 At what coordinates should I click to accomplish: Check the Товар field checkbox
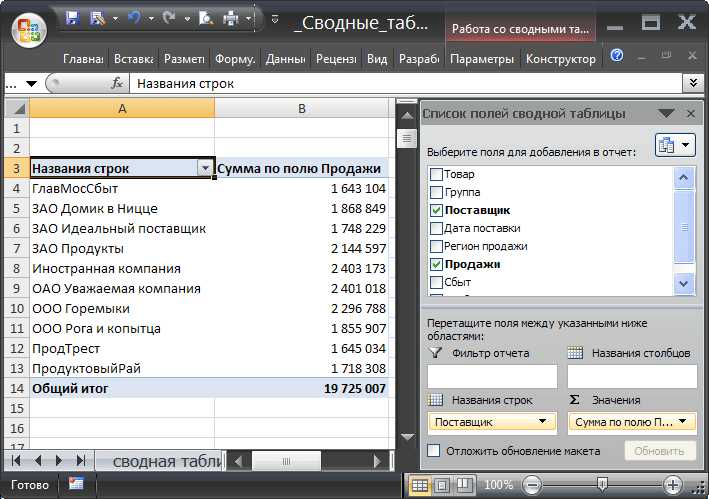[x=436, y=174]
